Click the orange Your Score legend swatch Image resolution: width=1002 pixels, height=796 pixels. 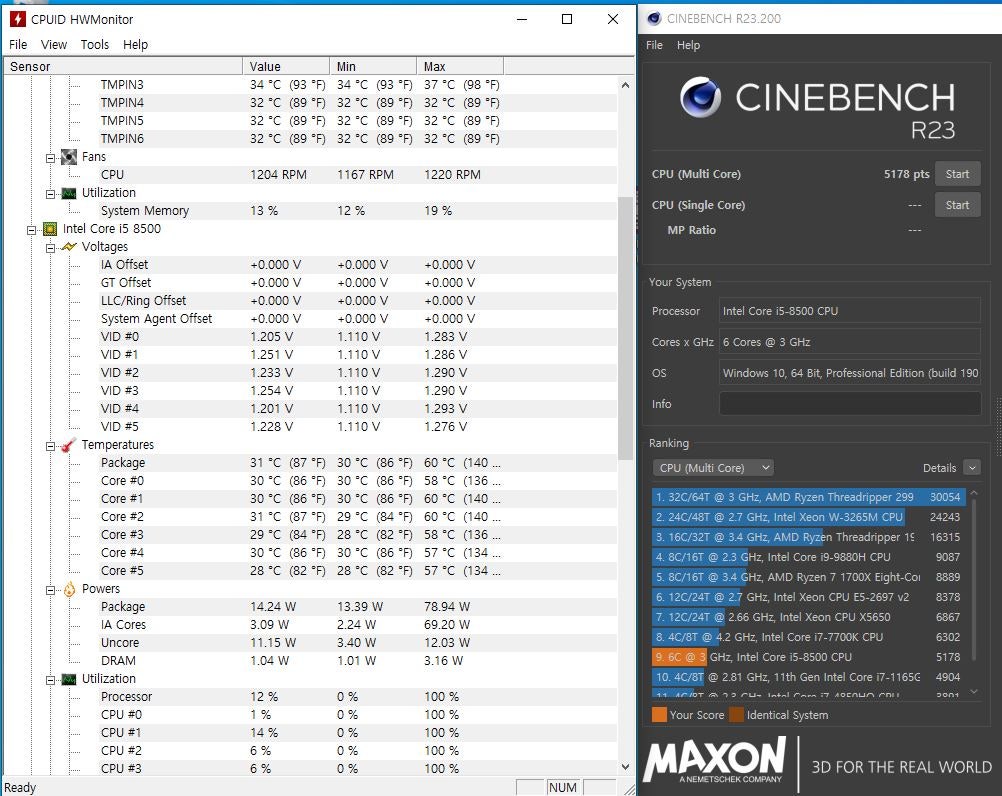pos(659,715)
